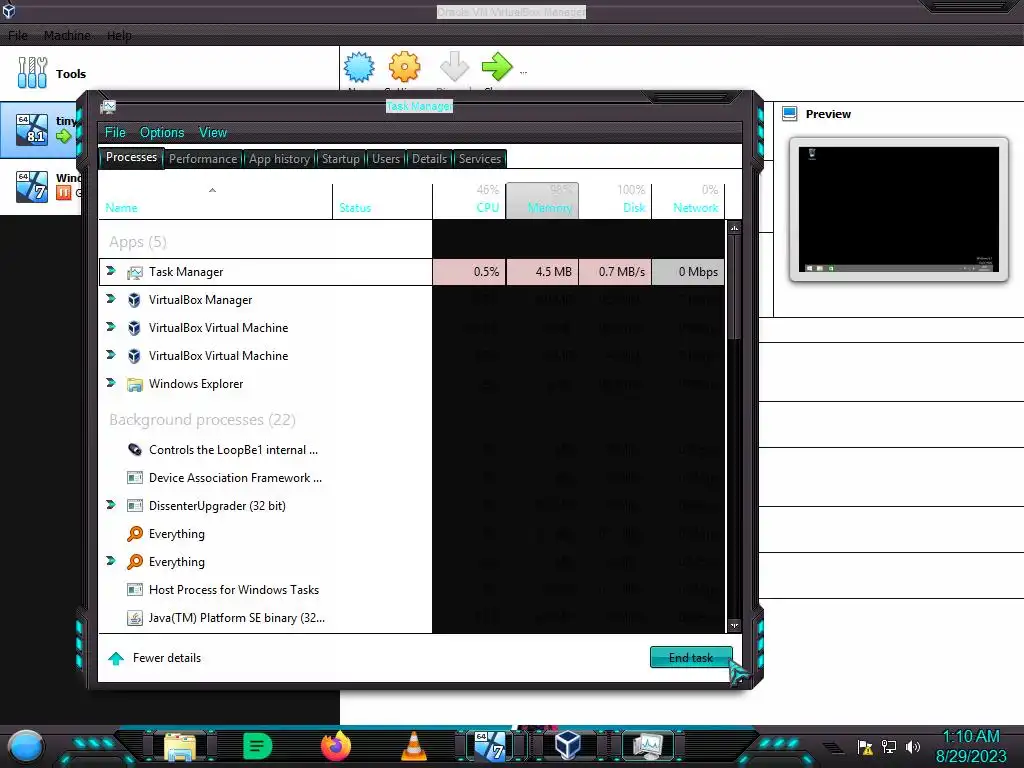The width and height of the screenshot is (1024, 768).
Task: Switch to VirtualBox cube taskbar button
Action: (x=568, y=745)
